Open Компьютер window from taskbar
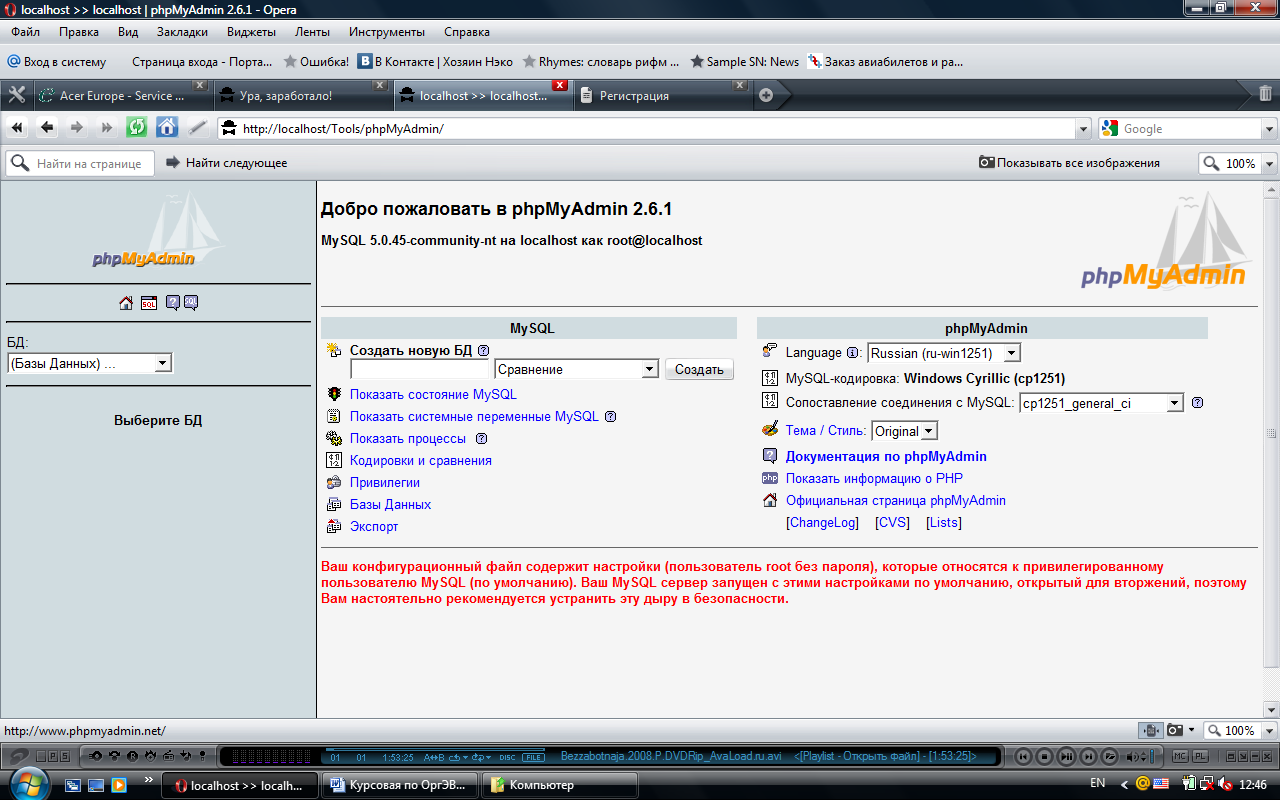Image resolution: width=1280 pixels, height=800 pixels. pos(560,786)
